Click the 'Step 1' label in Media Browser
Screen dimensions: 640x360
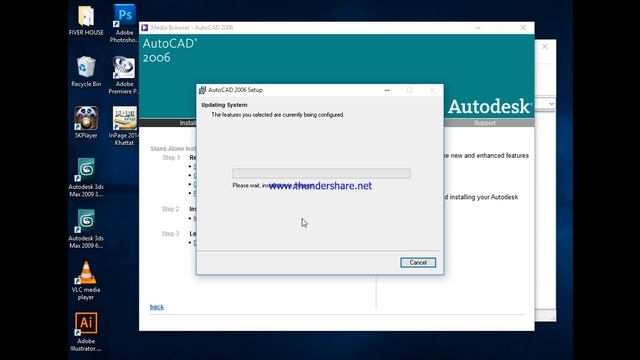point(171,158)
